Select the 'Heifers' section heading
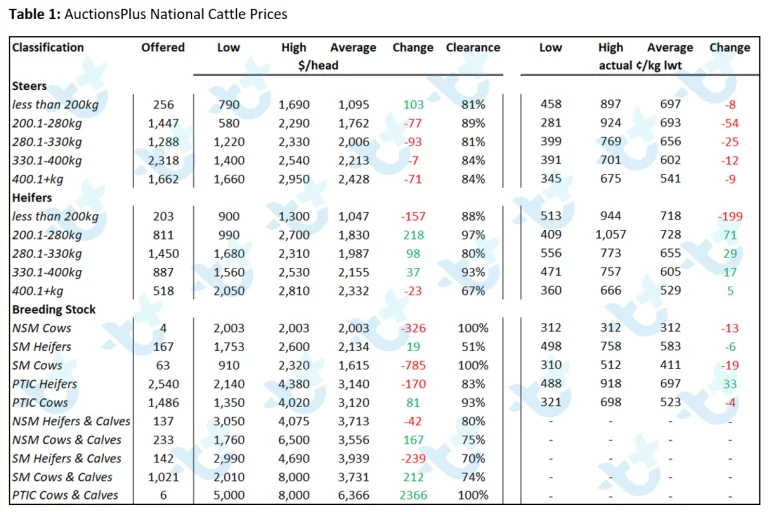The height and width of the screenshot is (512, 768). (32, 197)
